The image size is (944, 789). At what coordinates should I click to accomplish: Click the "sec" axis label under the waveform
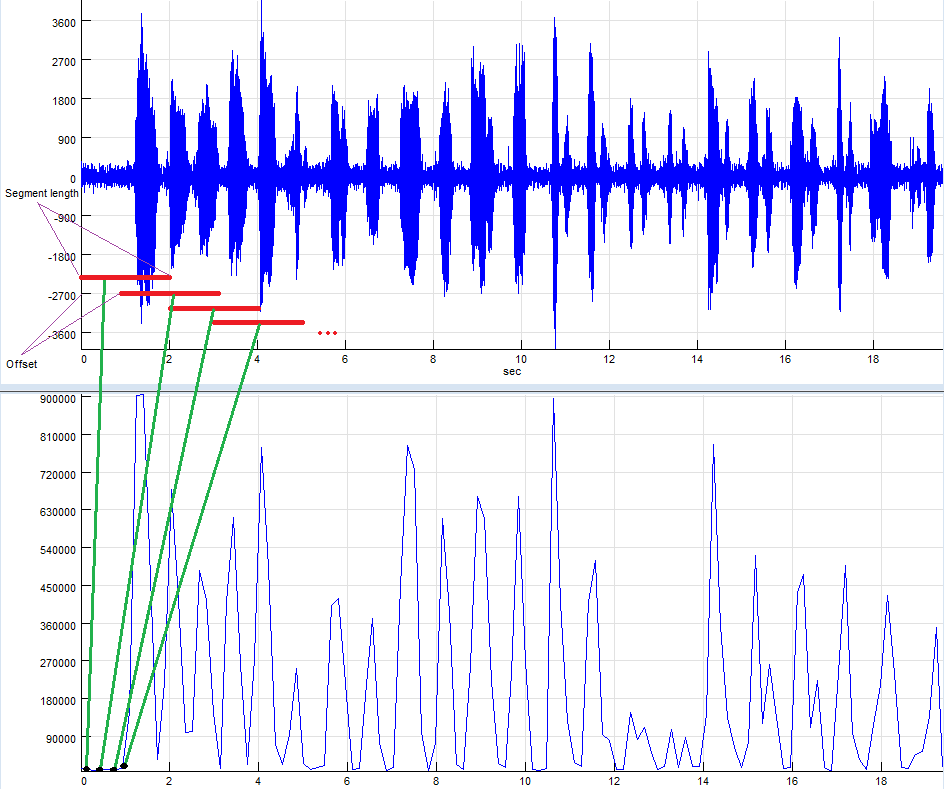pos(511,371)
